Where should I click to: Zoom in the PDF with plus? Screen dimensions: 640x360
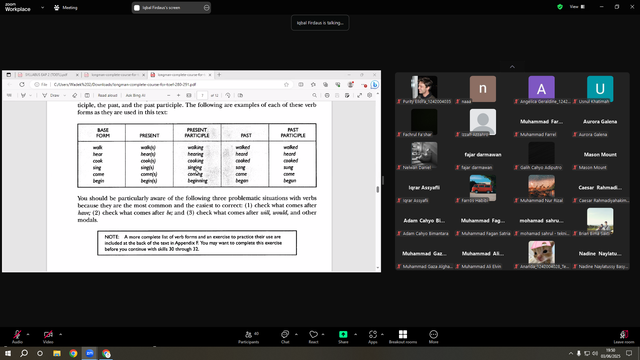pyautogui.click(x=178, y=96)
